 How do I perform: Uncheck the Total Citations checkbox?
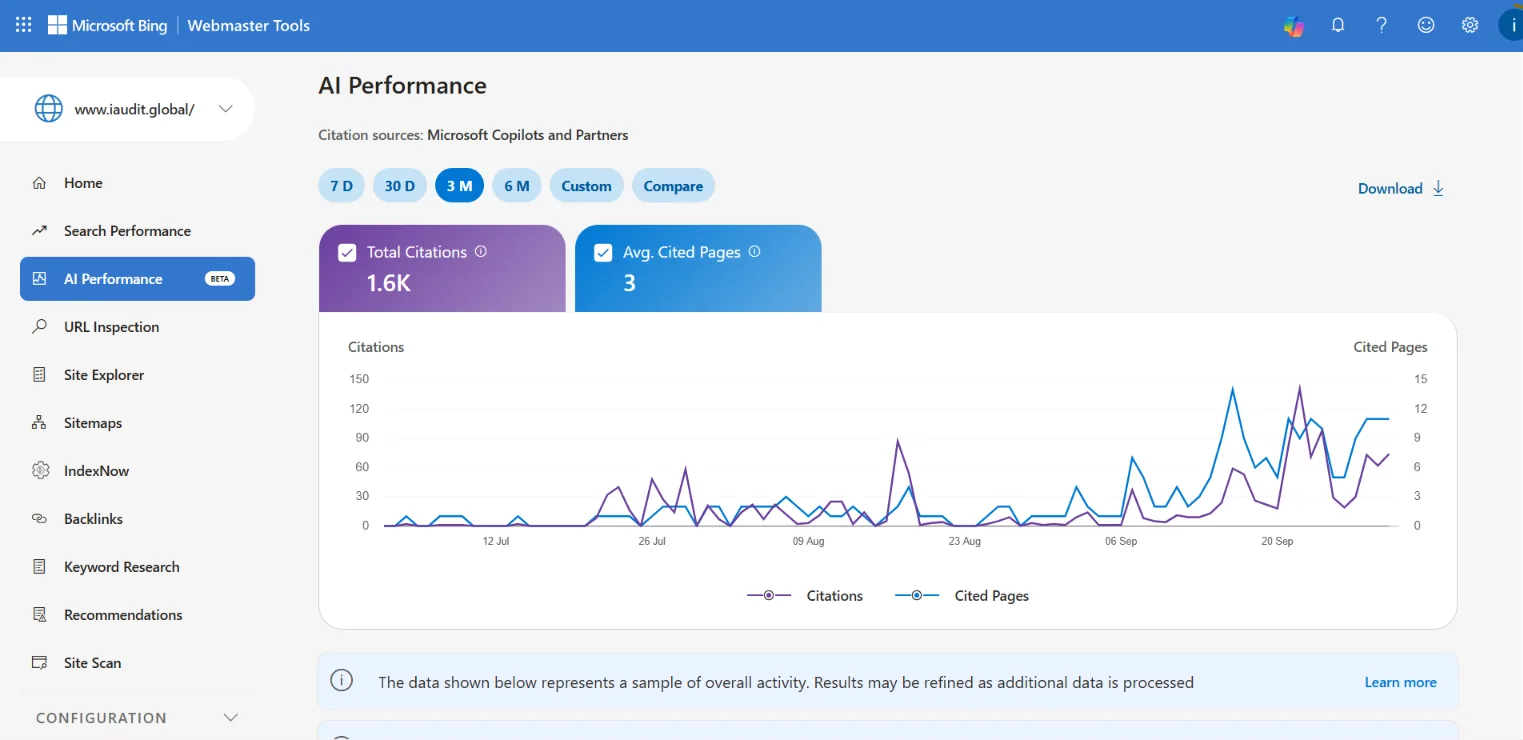[347, 253]
